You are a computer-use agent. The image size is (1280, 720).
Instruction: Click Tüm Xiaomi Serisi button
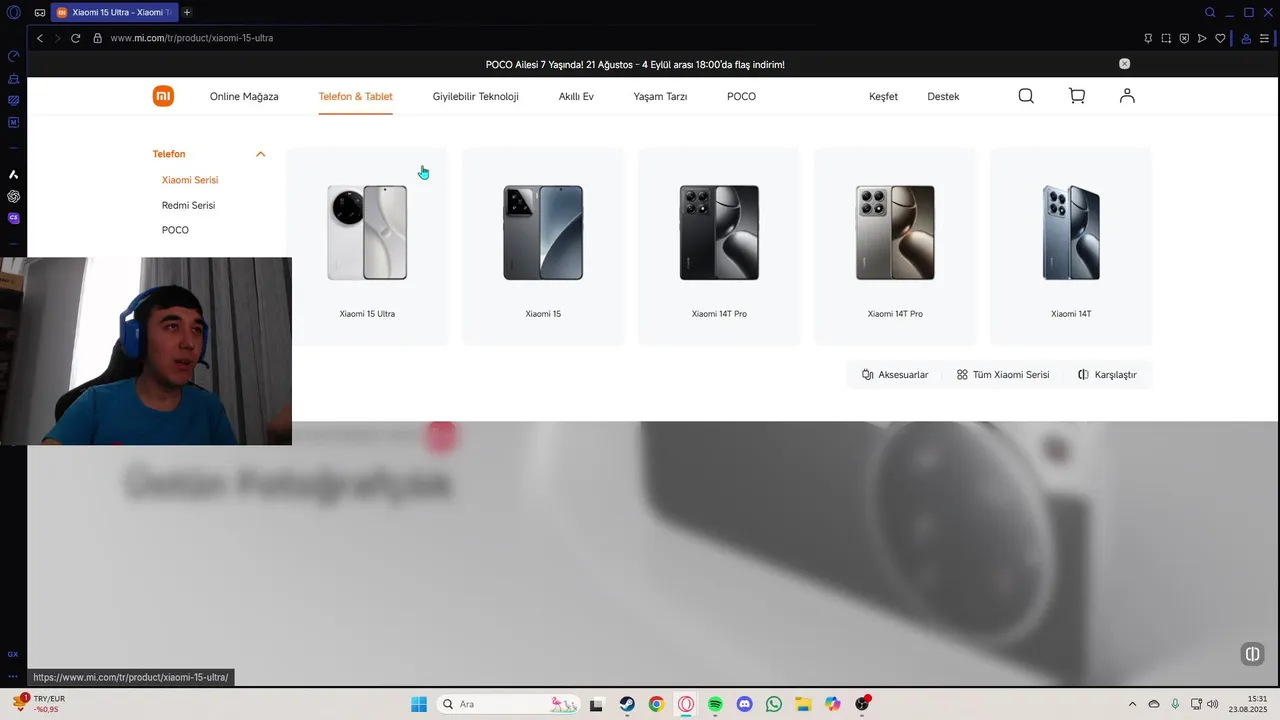coord(1003,375)
